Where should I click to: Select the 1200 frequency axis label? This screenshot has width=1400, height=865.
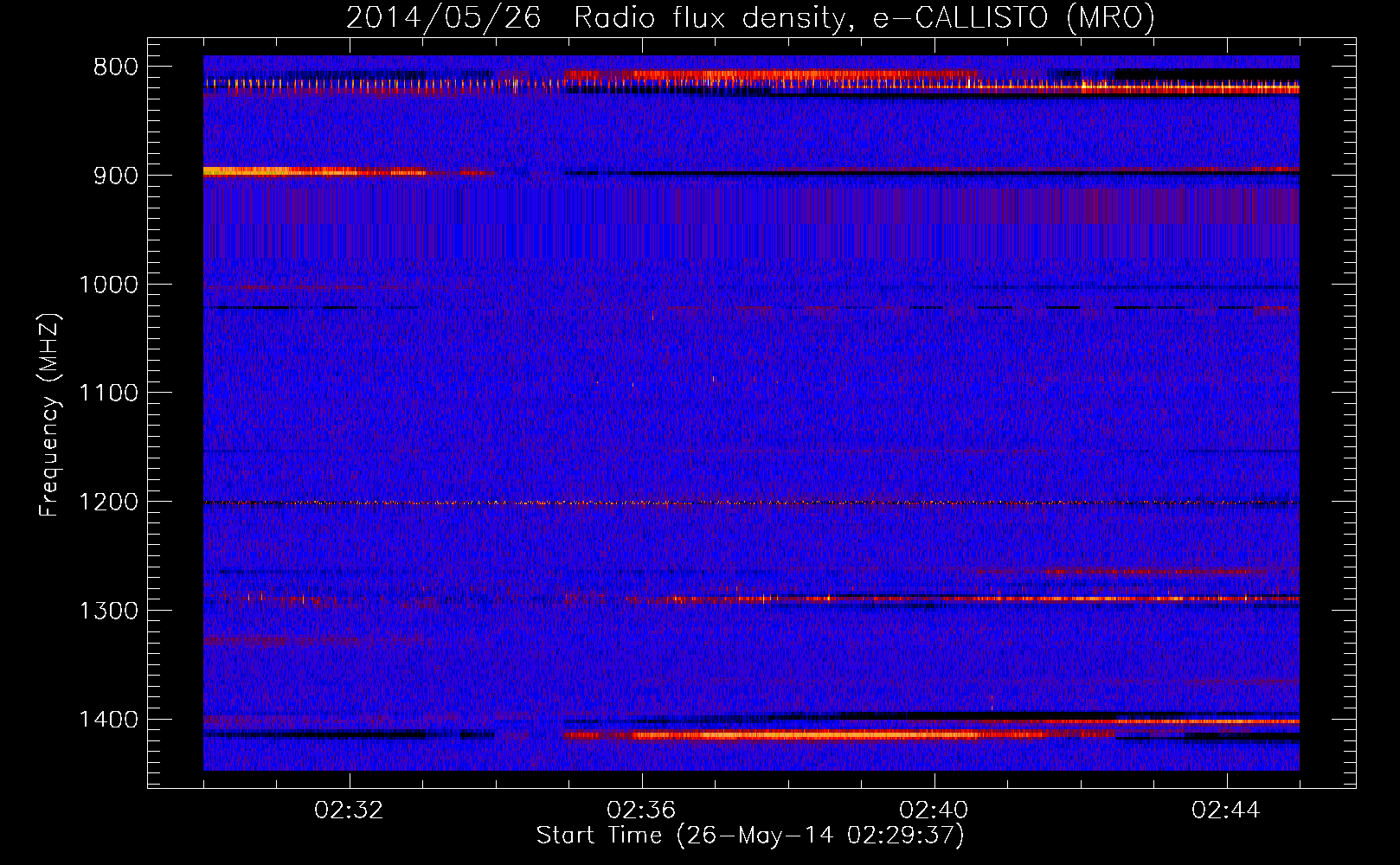click(x=108, y=503)
